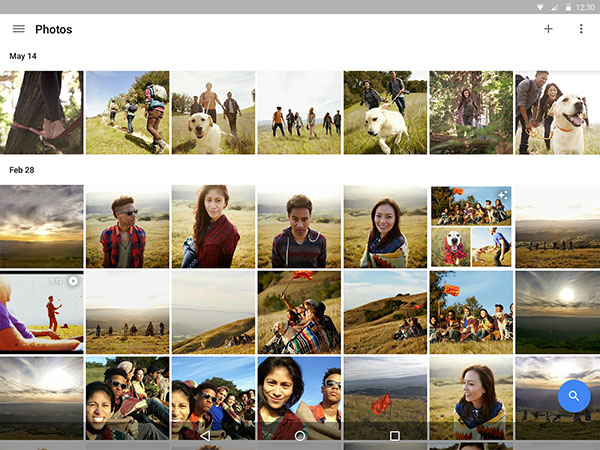Open the tree trunk close-up photo
Screen dimensions: 600x450
(41, 112)
